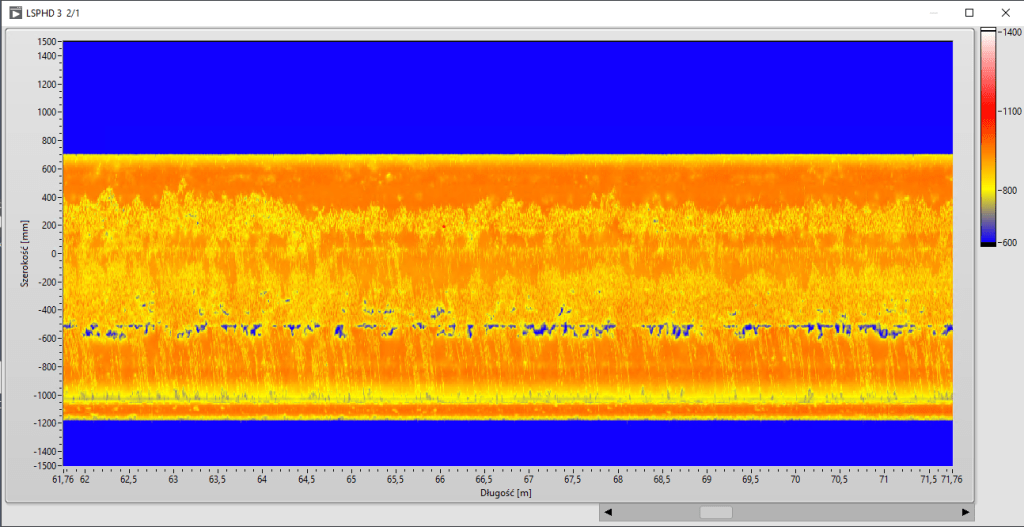Screen dimensions: 1024x527
Task: Click the 1400 color scale label
Action: click(1012, 31)
